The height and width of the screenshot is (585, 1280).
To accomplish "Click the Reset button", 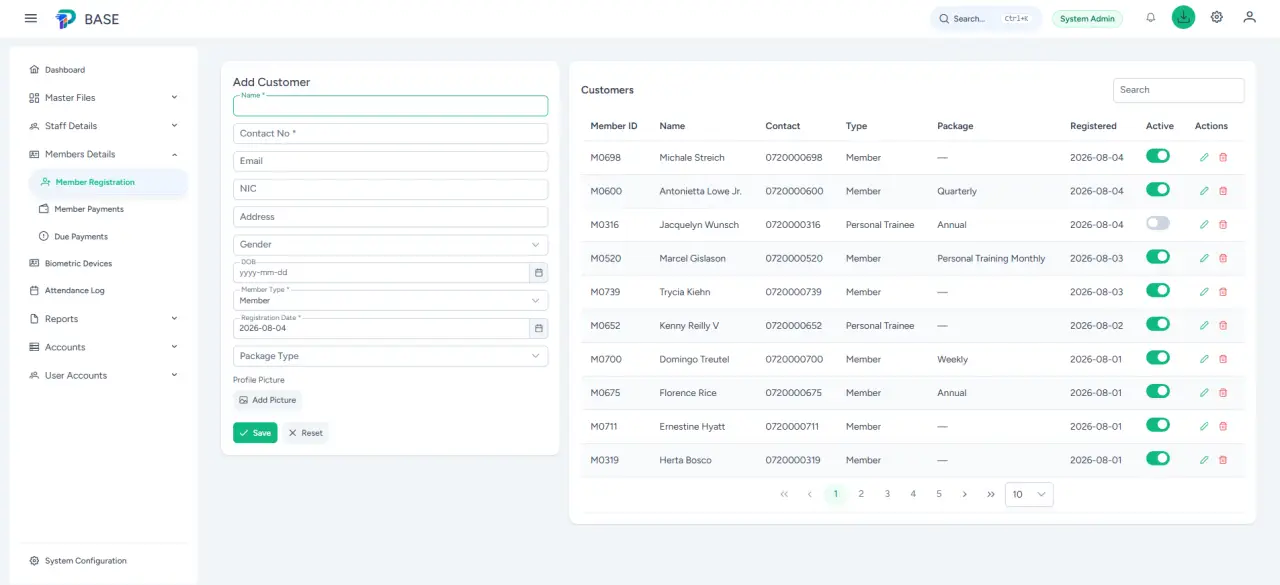I will point(305,433).
